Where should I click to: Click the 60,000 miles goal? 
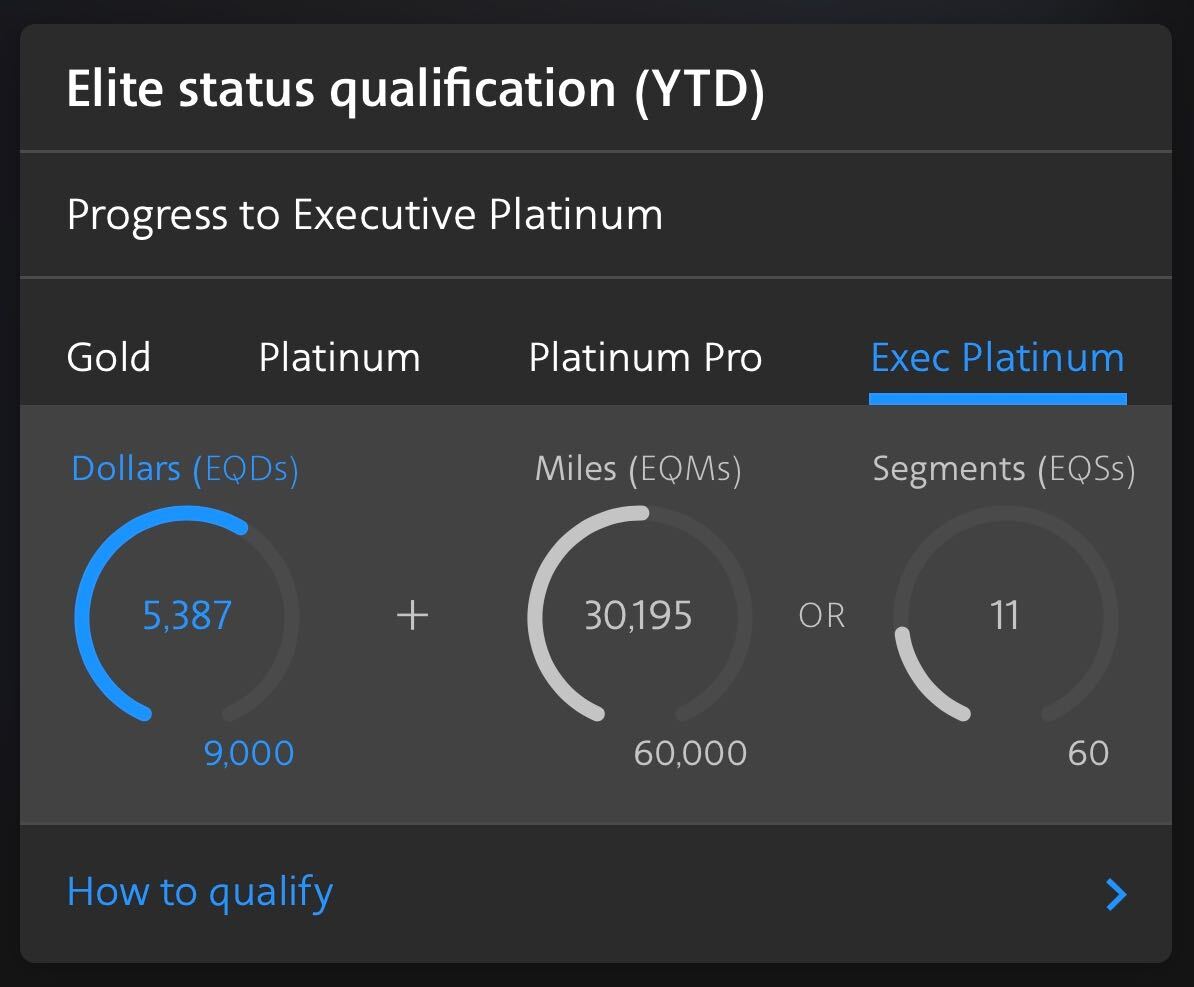(x=690, y=752)
